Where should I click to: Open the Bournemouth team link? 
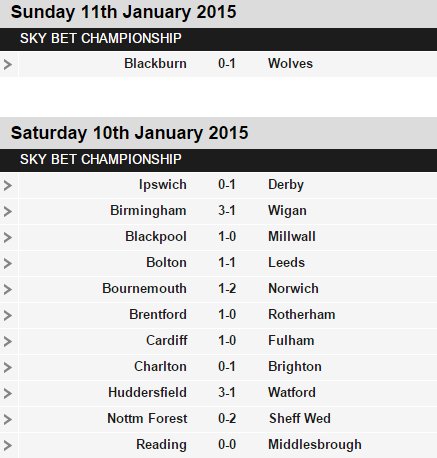(144, 288)
